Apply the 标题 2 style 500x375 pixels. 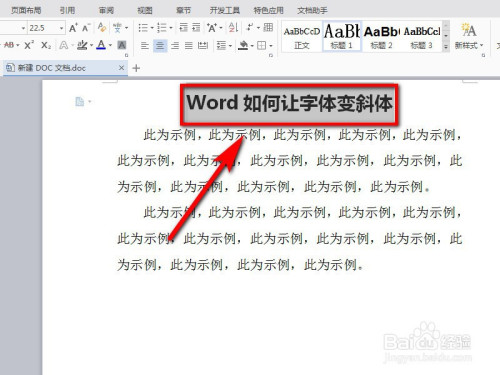pyautogui.click(x=382, y=37)
